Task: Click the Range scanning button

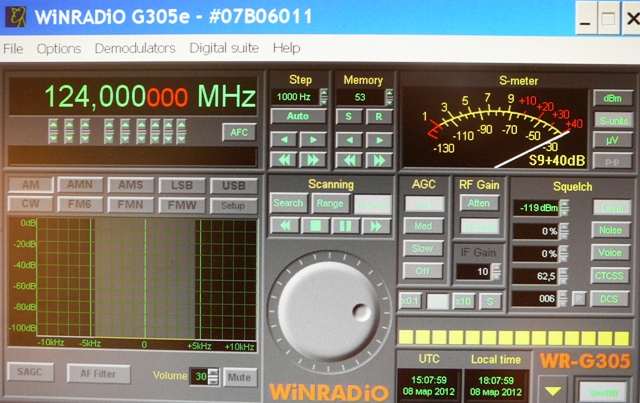Action: tap(330, 204)
